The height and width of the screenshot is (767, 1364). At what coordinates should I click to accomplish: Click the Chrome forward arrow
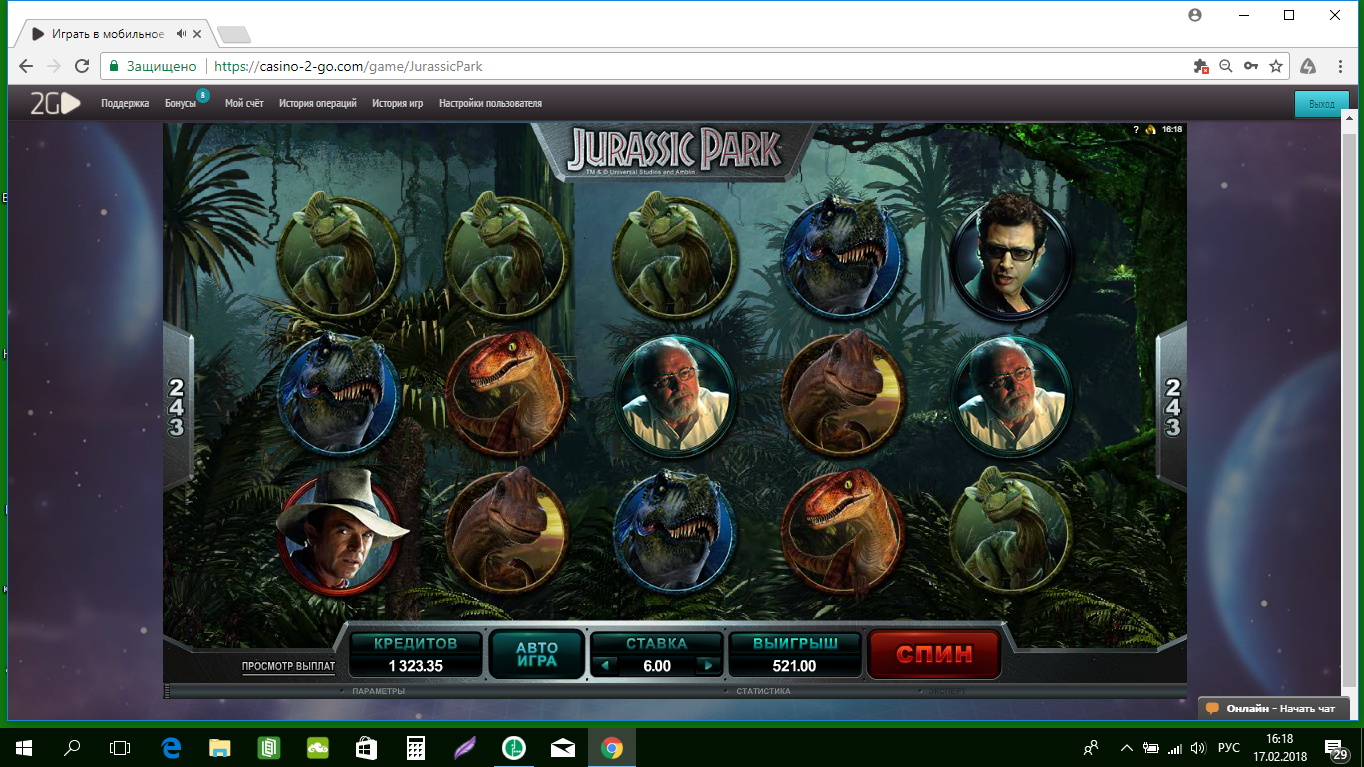tap(54, 66)
